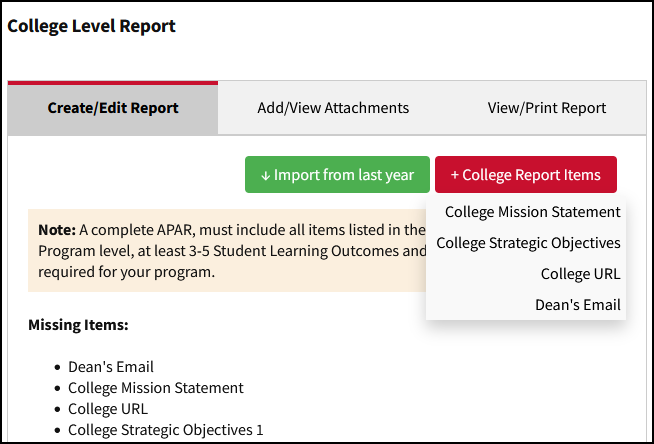
Task: Click Dean's Email in missing items list
Action: pyautogui.click(x=111, y=367)
